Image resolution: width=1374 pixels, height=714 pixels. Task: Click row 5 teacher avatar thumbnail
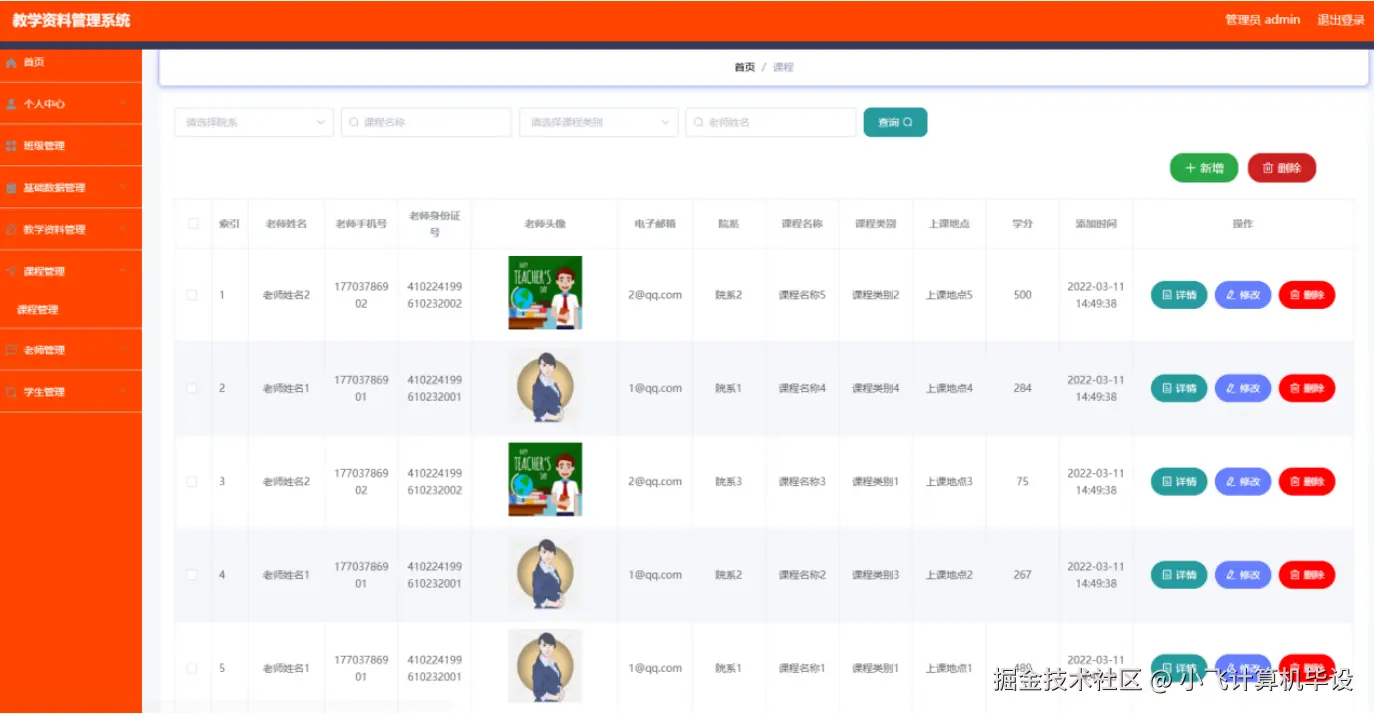(545, 666)
